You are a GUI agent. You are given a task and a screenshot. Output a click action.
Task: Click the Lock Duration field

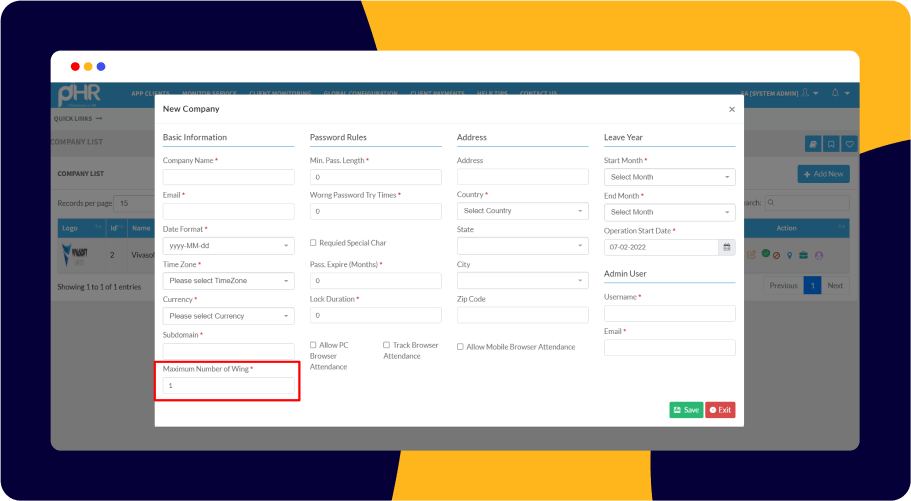click(375, 315)
